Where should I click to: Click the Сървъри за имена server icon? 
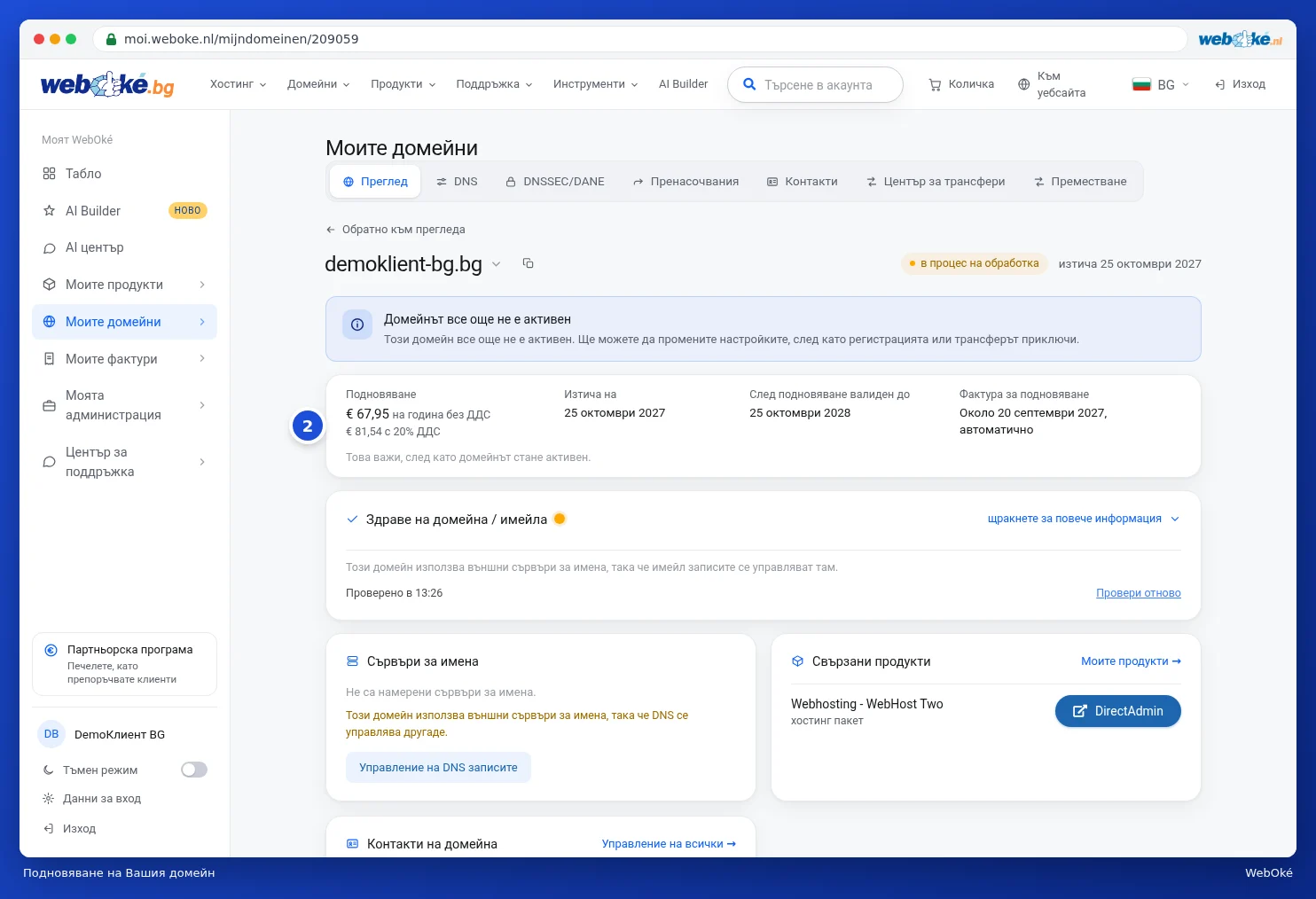coord(352,661)
